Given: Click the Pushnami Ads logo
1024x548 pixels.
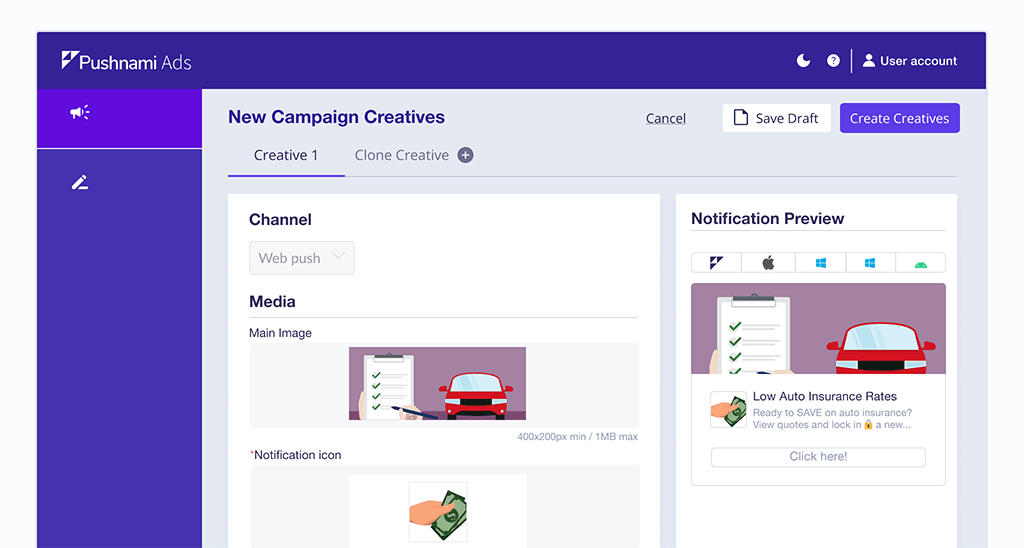Looking at the screenshot, I should [126, 61].
